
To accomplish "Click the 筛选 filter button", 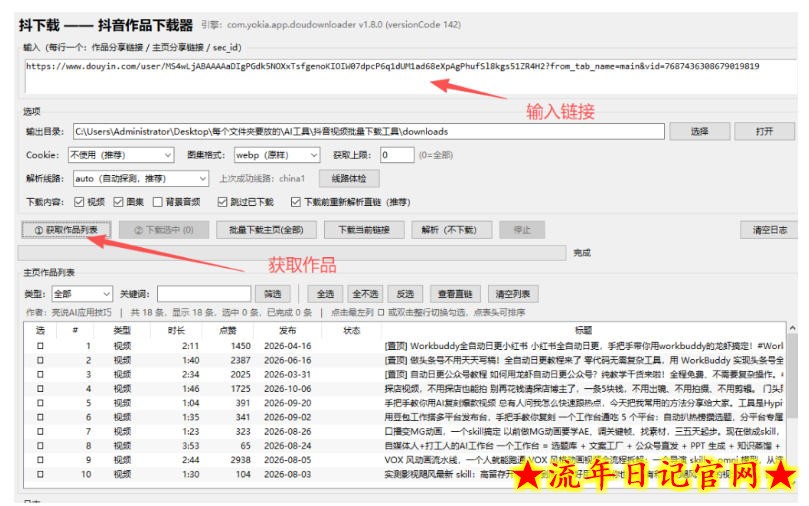I will [x=273, y=294].
